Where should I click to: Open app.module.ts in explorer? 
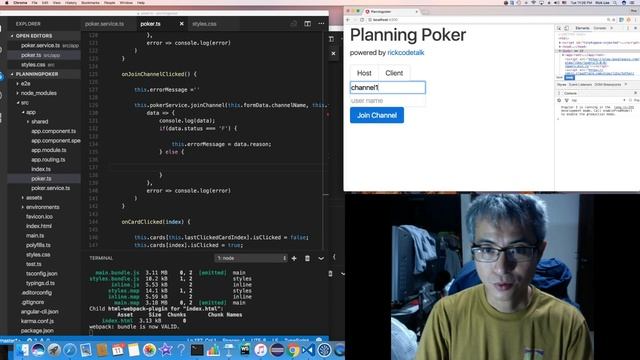[49, 150]
